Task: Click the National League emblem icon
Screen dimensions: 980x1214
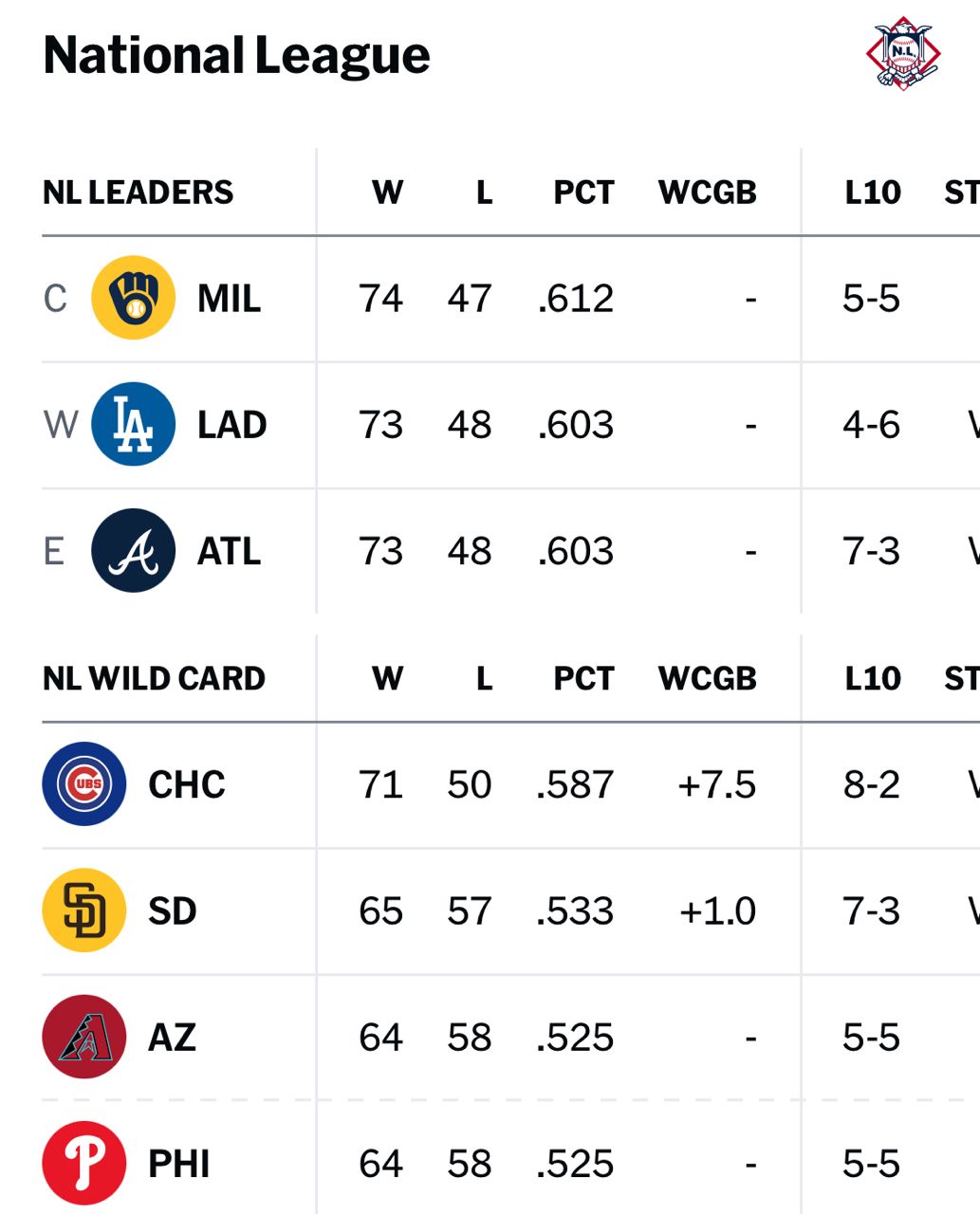Action: click(x=903, y=54)
